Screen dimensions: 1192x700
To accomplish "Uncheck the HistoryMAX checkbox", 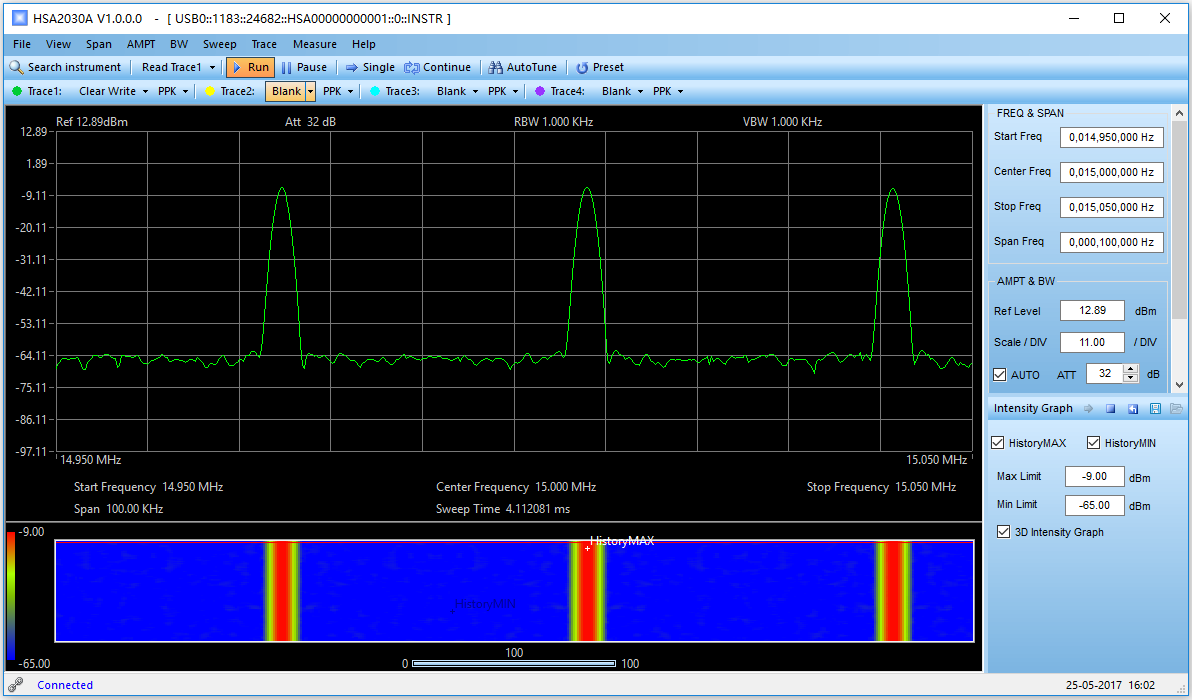I will tap(998, 443).
